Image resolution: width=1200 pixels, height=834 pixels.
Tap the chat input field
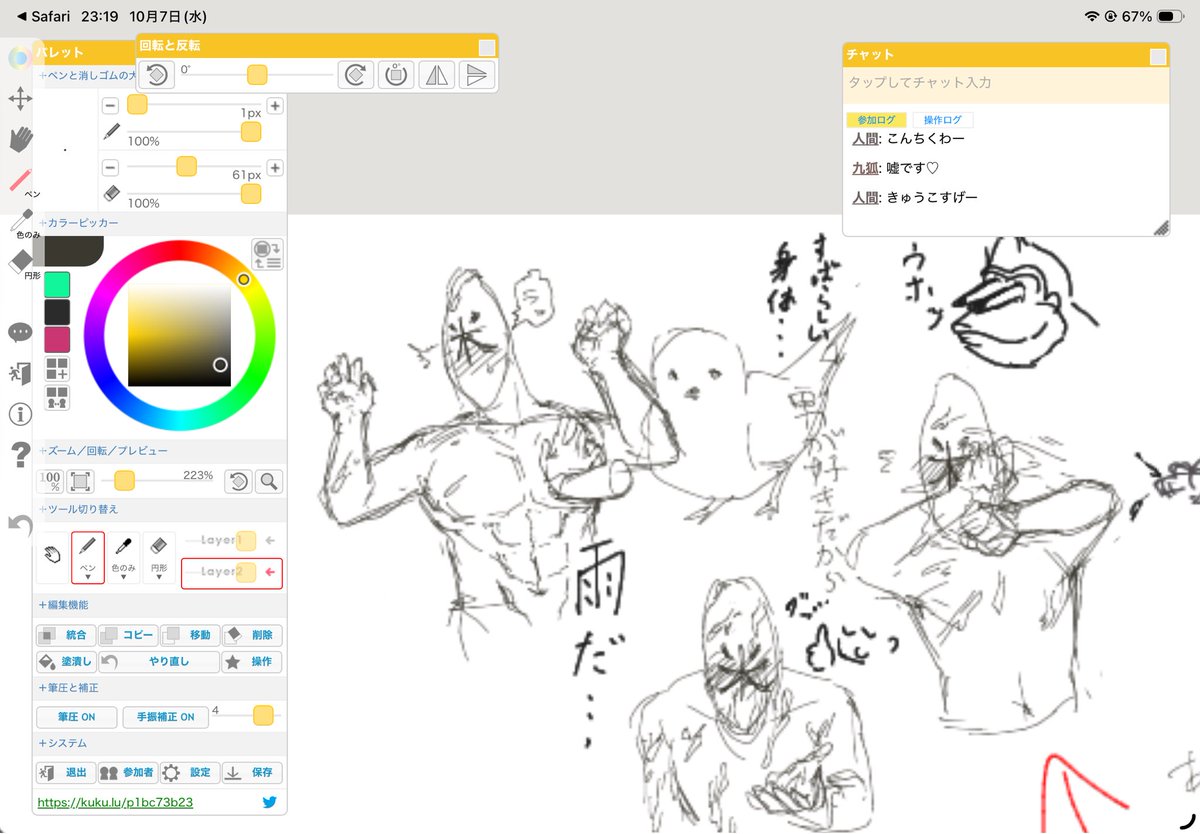1006,84
